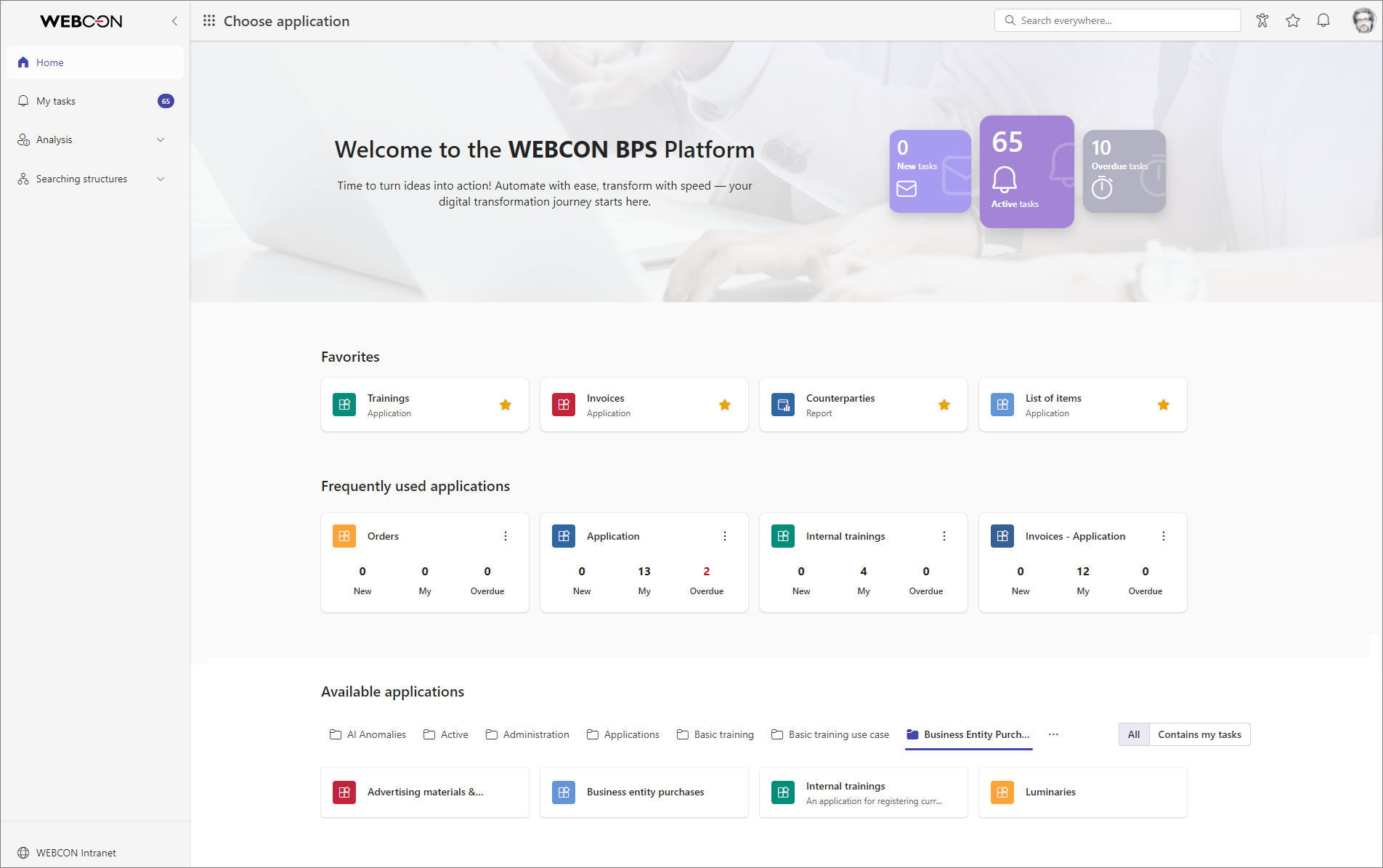The height and width of the screenshot is (868, 1383).
Task: Click the Invoices application icon in Favorites
Action: pyautogui.click(x=564, y=405)
